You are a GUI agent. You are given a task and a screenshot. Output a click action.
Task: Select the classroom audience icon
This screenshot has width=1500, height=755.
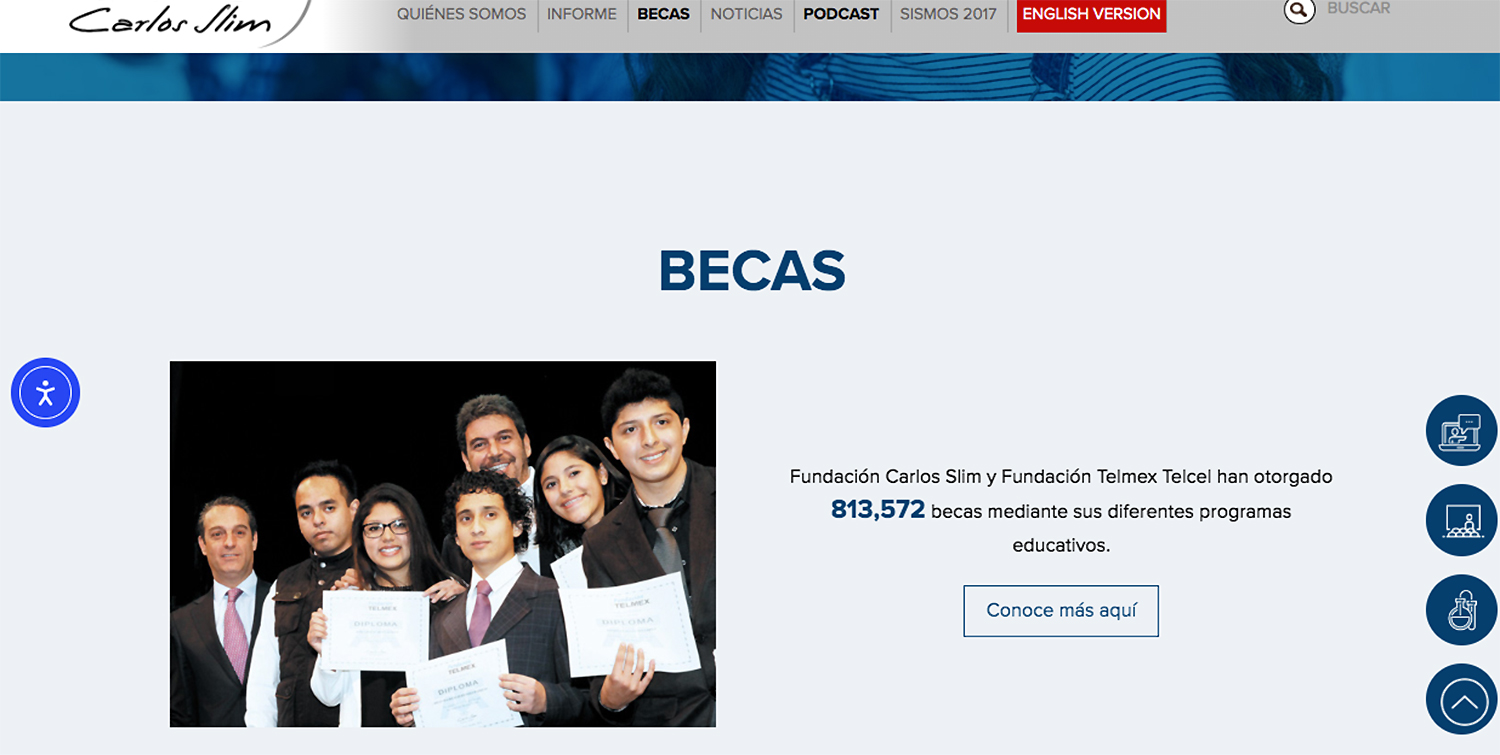(x=1461, y=520)
